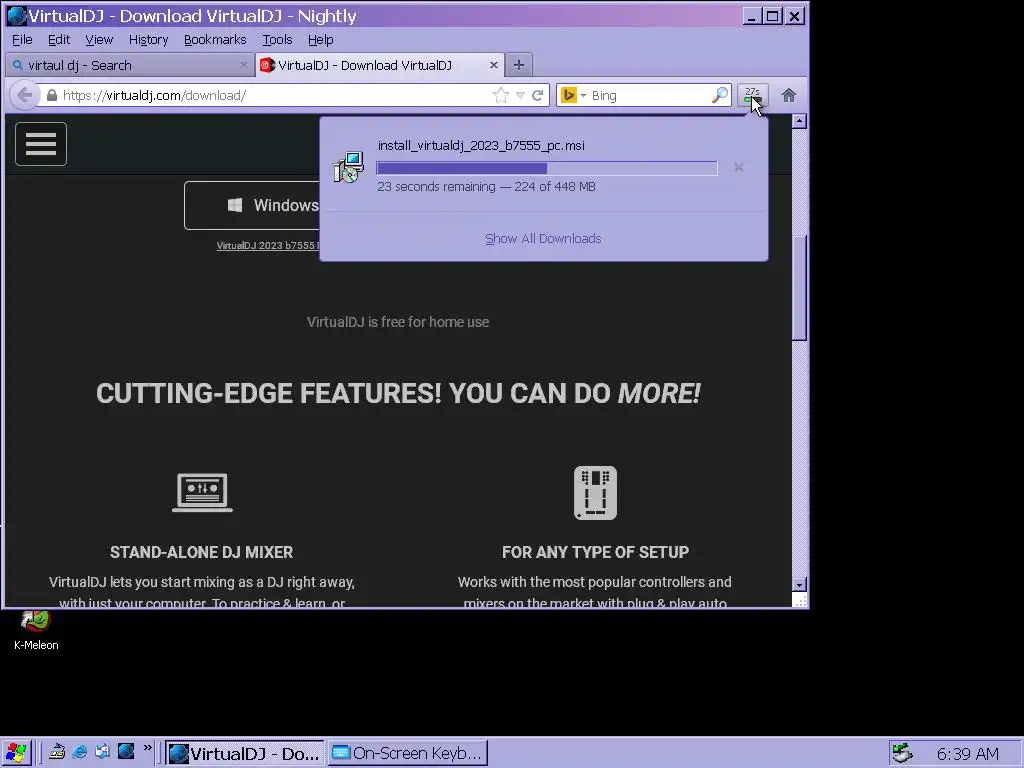Open the Help menu
The image size is (1024, 768).
click(x=321, y=40)
